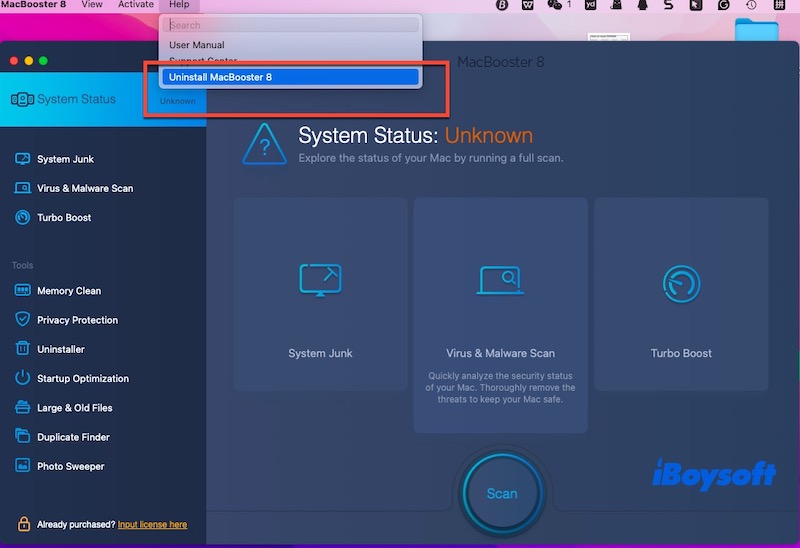Click the Virus & Malware Scan sidebar icon
800x548 pixels.
22,188
